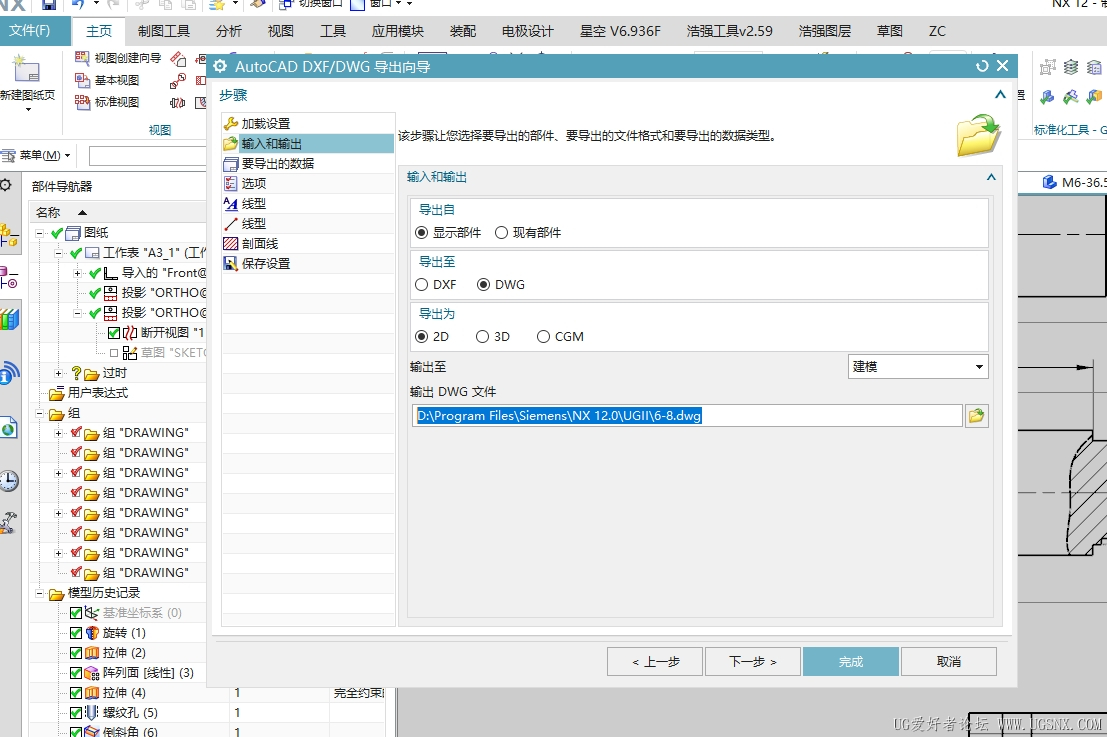Click the roles icon at sidebar bottom

(x=9, y=523)
